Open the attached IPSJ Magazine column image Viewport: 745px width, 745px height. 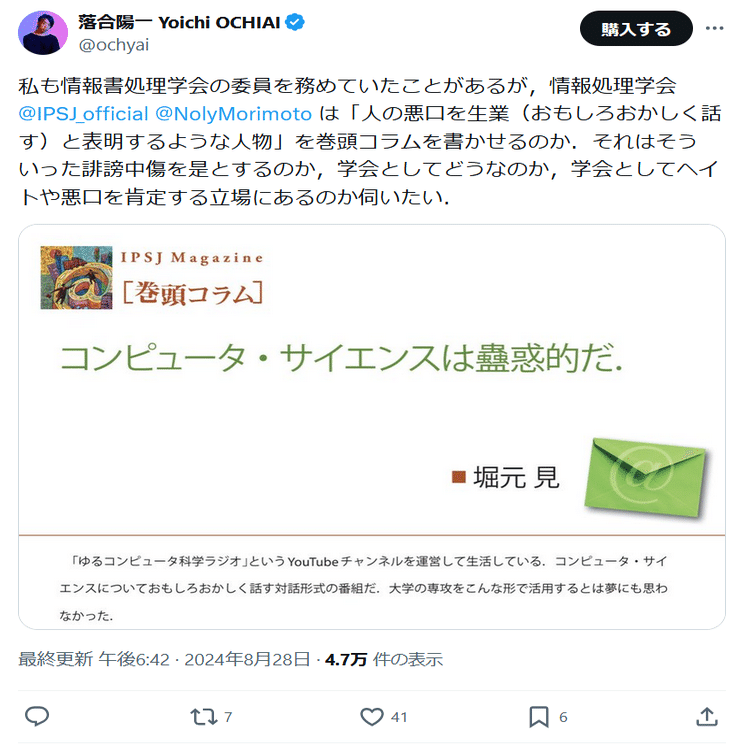[x=372, y=427]
